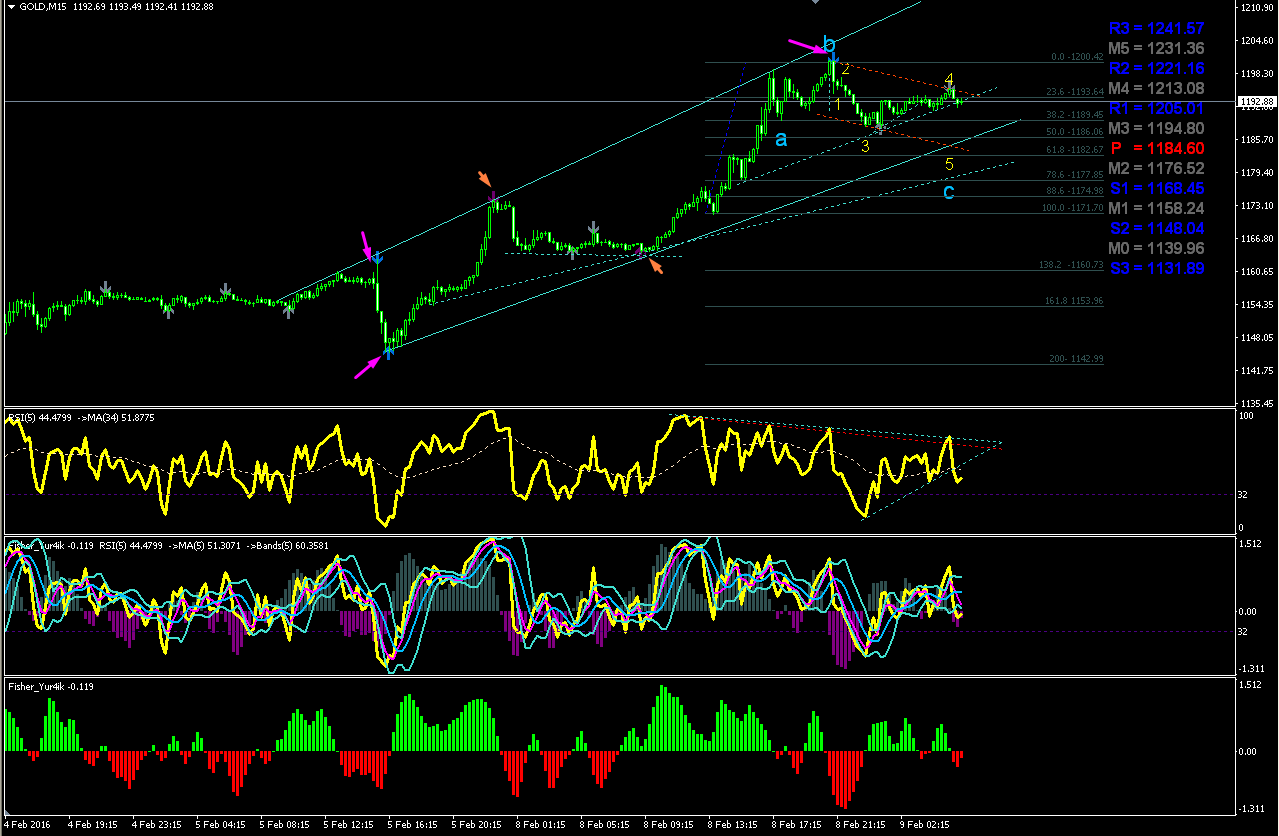Click the 4 Feb 2016 date label

pos(26,826)
